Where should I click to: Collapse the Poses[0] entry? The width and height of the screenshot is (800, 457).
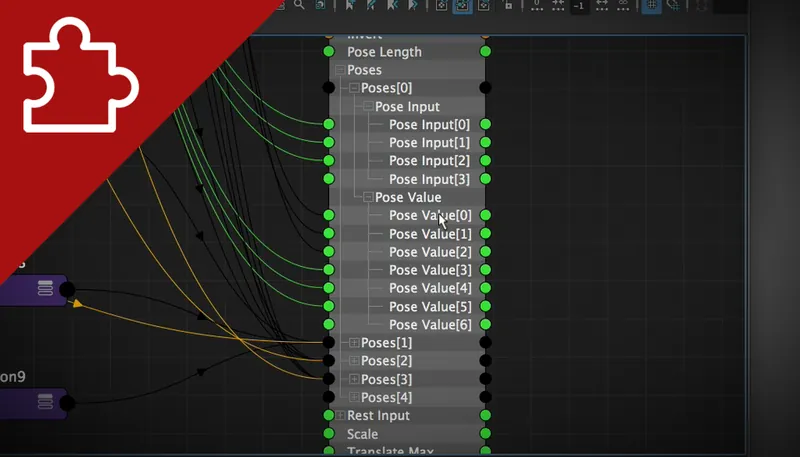click(x=354, y=88)
